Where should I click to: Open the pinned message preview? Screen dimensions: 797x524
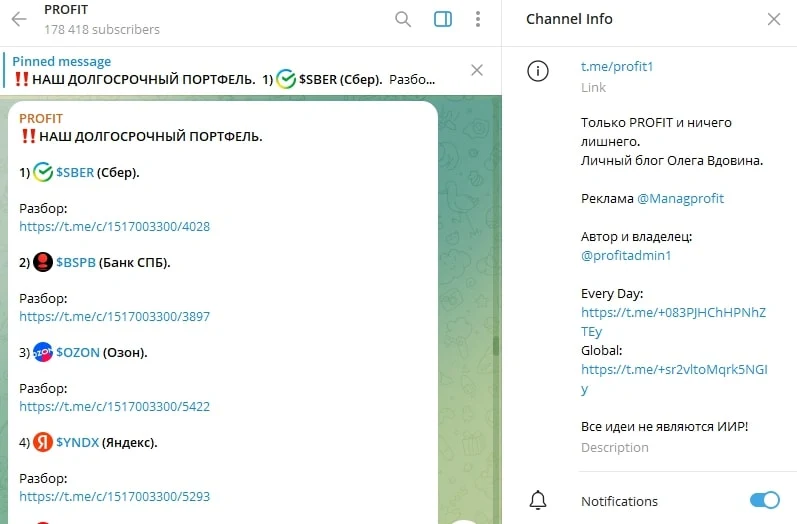224,71
